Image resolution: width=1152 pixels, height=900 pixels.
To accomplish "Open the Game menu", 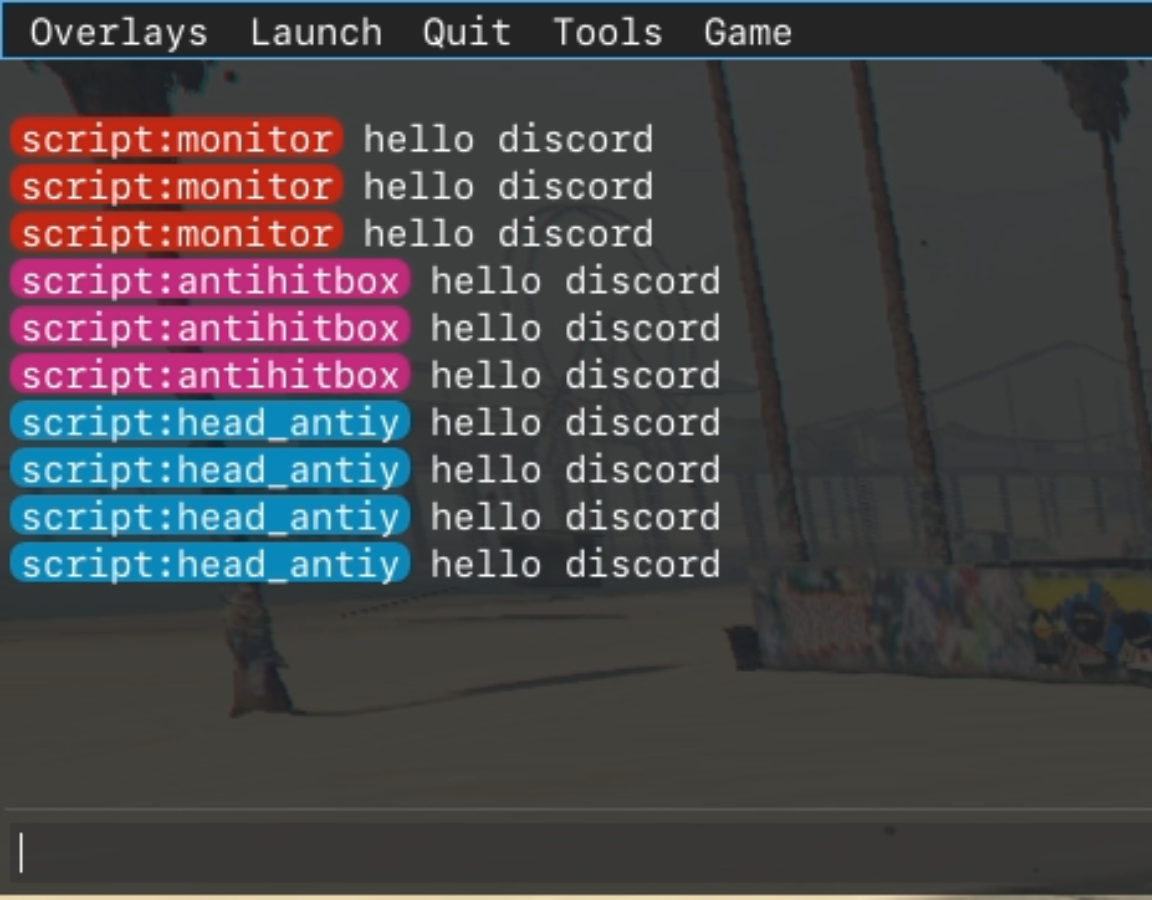I will pos(747,33).
